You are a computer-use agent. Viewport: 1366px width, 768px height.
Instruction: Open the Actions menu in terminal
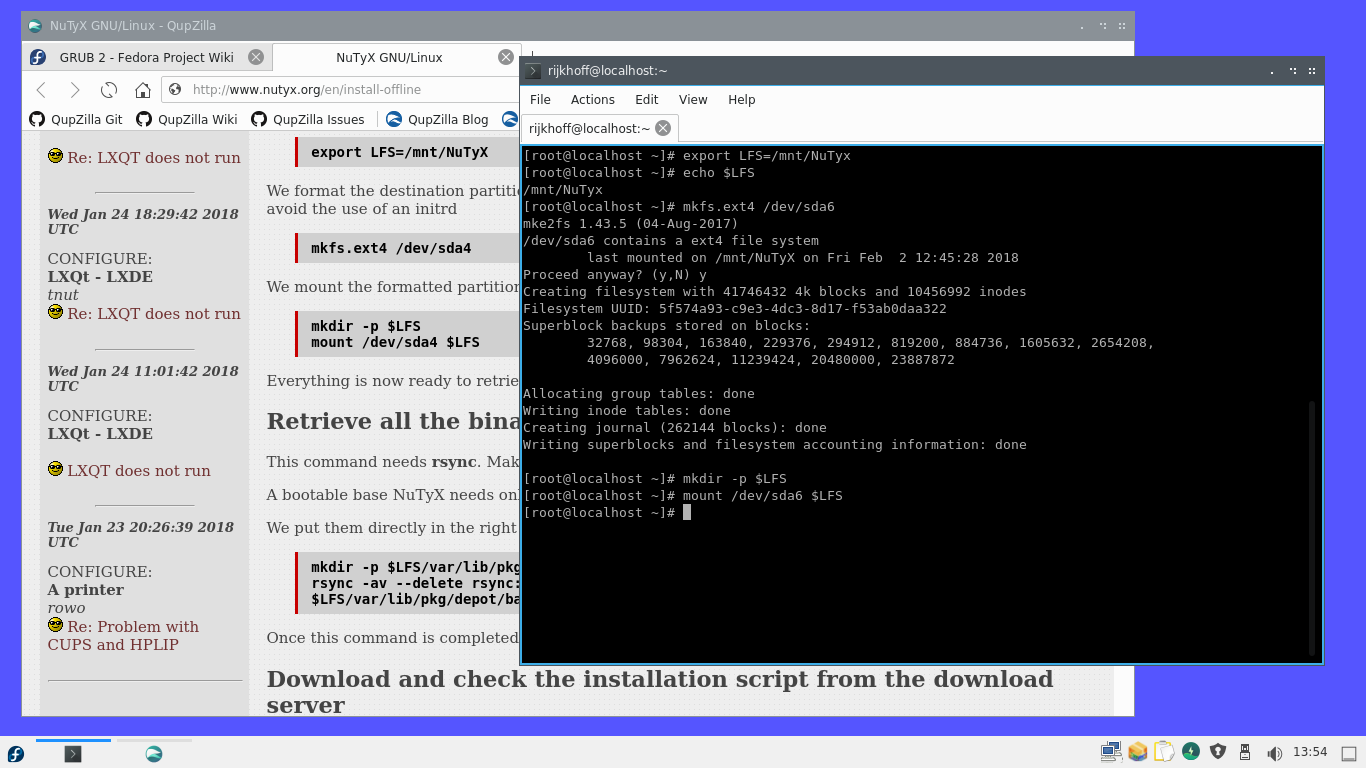[592, 99]
